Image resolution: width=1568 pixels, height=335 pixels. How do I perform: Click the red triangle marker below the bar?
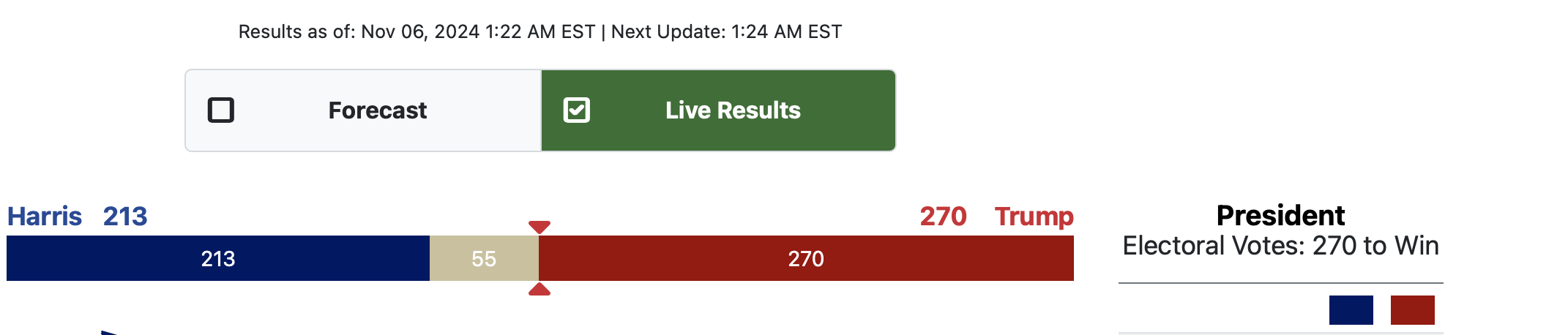pyautogui.click(x=540, y=289)
